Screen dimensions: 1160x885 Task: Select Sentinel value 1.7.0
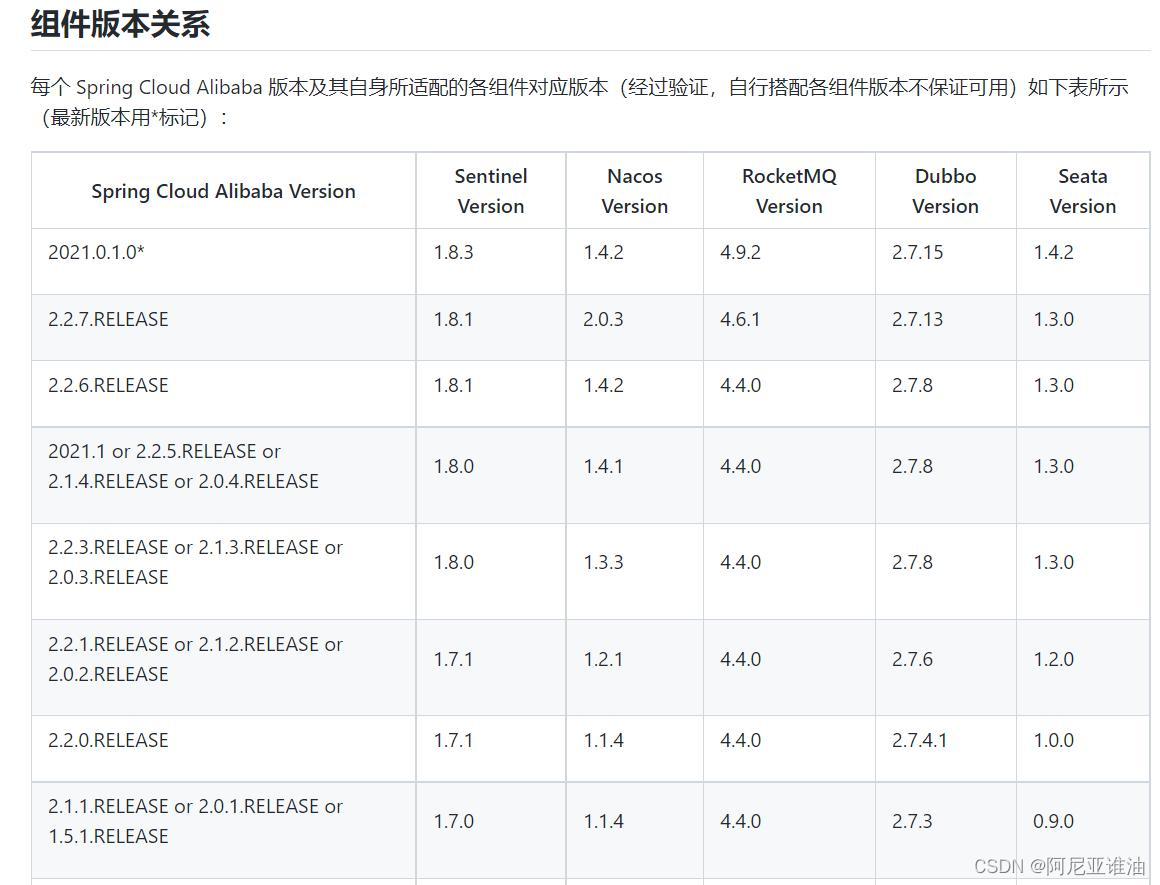point(453,821)
